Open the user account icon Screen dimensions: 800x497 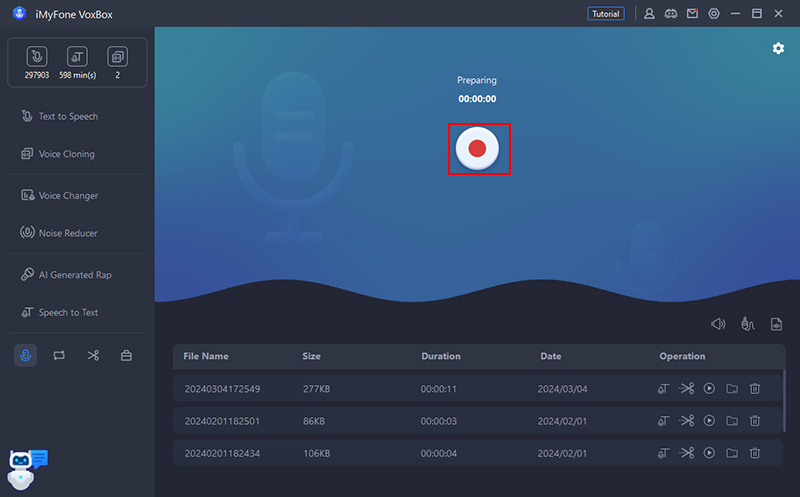(x=649, y=14)
